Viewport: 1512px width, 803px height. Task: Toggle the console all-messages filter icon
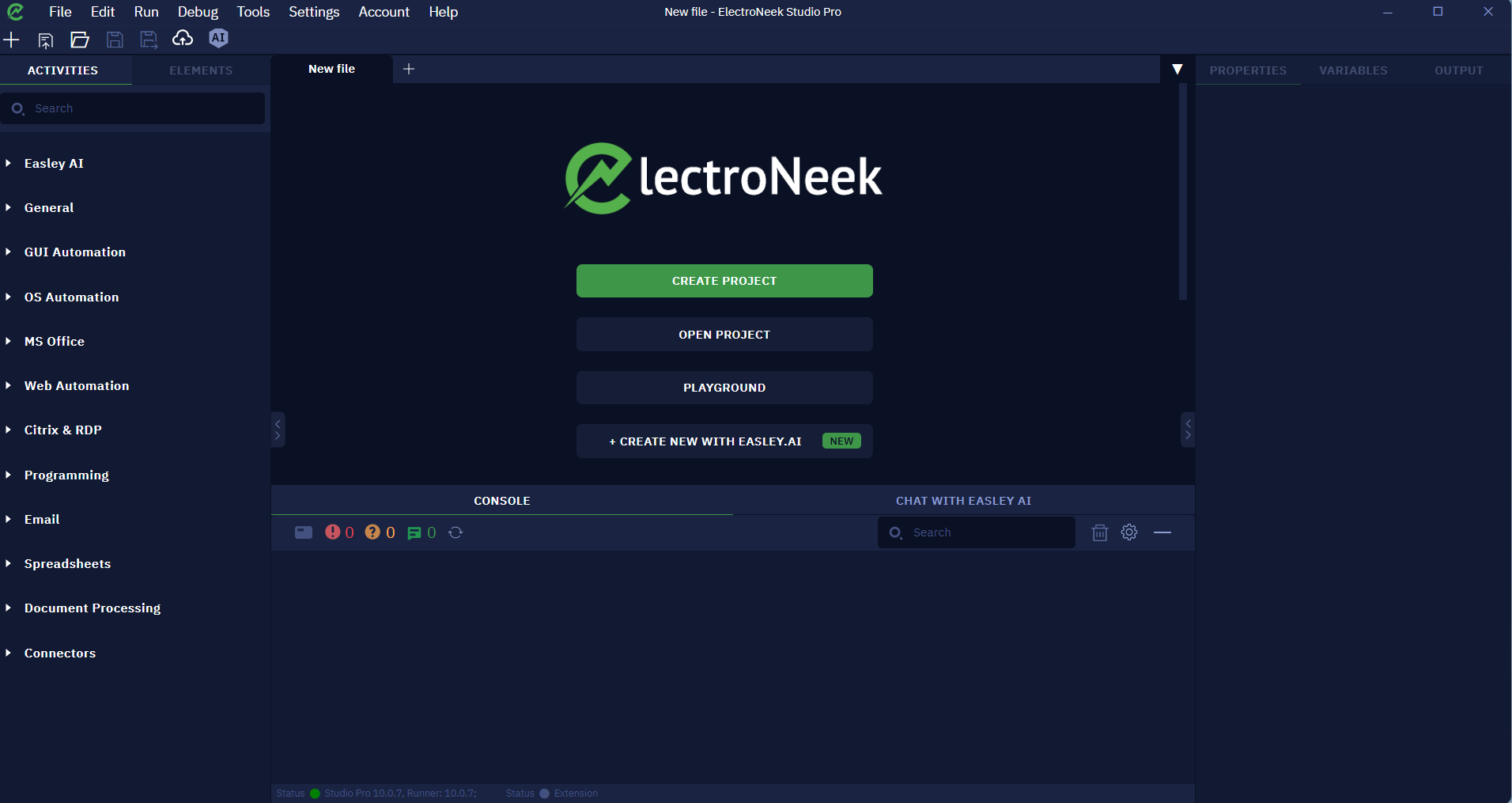pyautogui.click(x=304, y=532)
